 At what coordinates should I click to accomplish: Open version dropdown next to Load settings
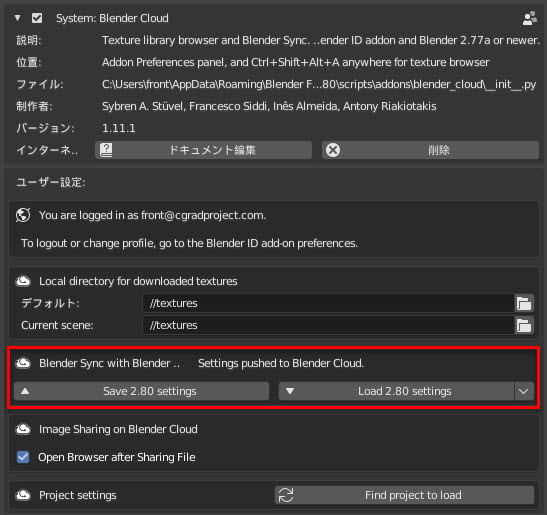(524, 391)
